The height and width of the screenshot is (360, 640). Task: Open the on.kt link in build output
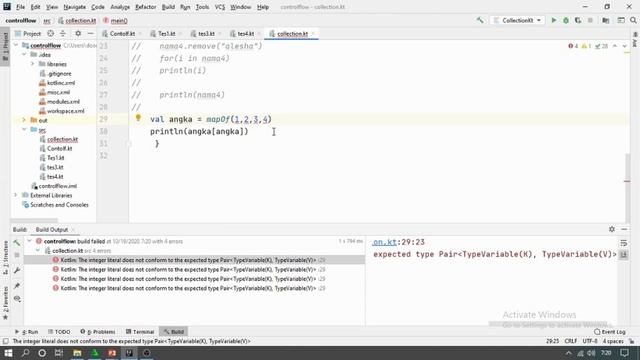tap(384, 242)
